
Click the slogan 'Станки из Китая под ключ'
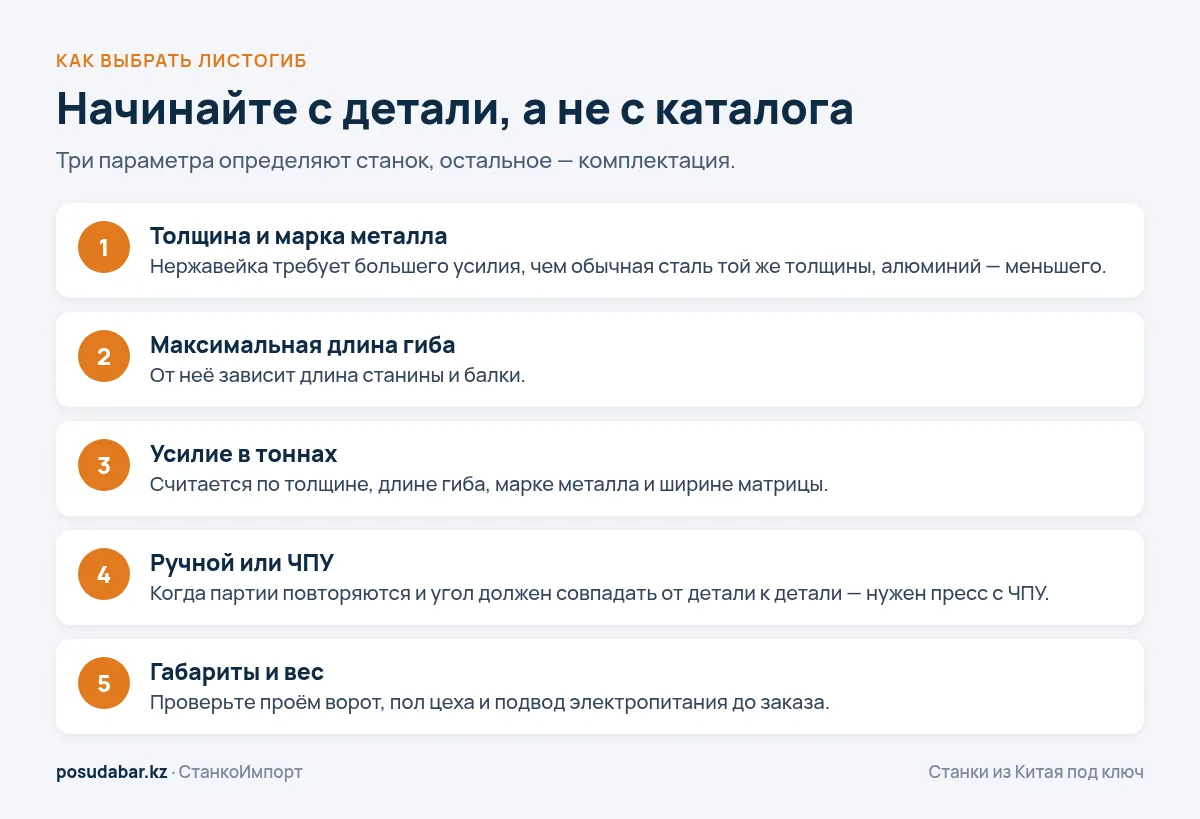1036,772
